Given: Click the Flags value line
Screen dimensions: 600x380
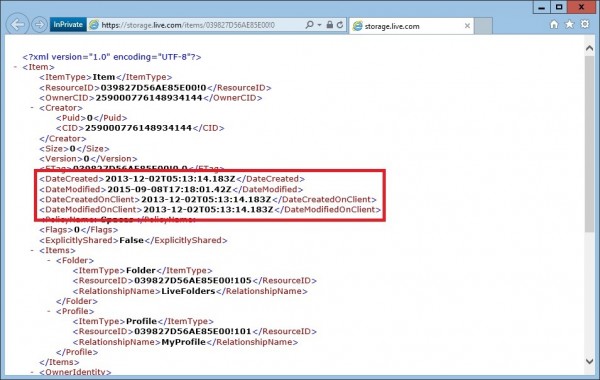Looking at the screenshot, I should pos(78,230).
